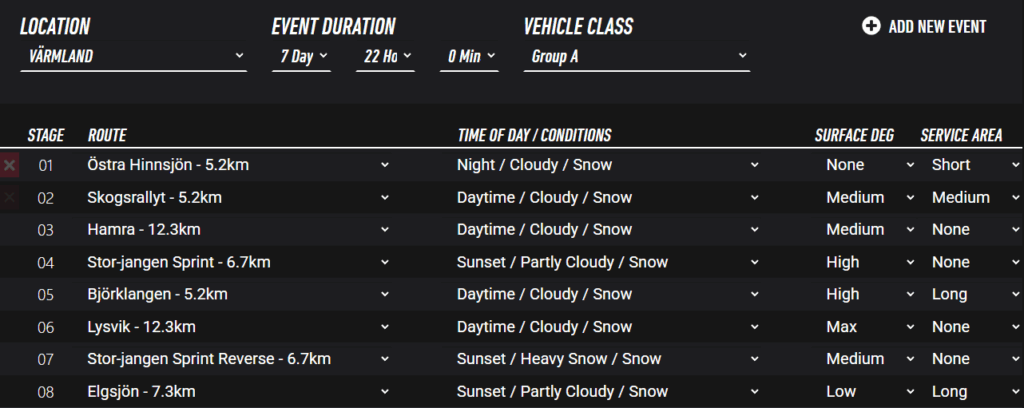Screen dimensions: 1024x408
Task: Expand the 7 Day duration dropdown
Action: [x=301, y=56]
